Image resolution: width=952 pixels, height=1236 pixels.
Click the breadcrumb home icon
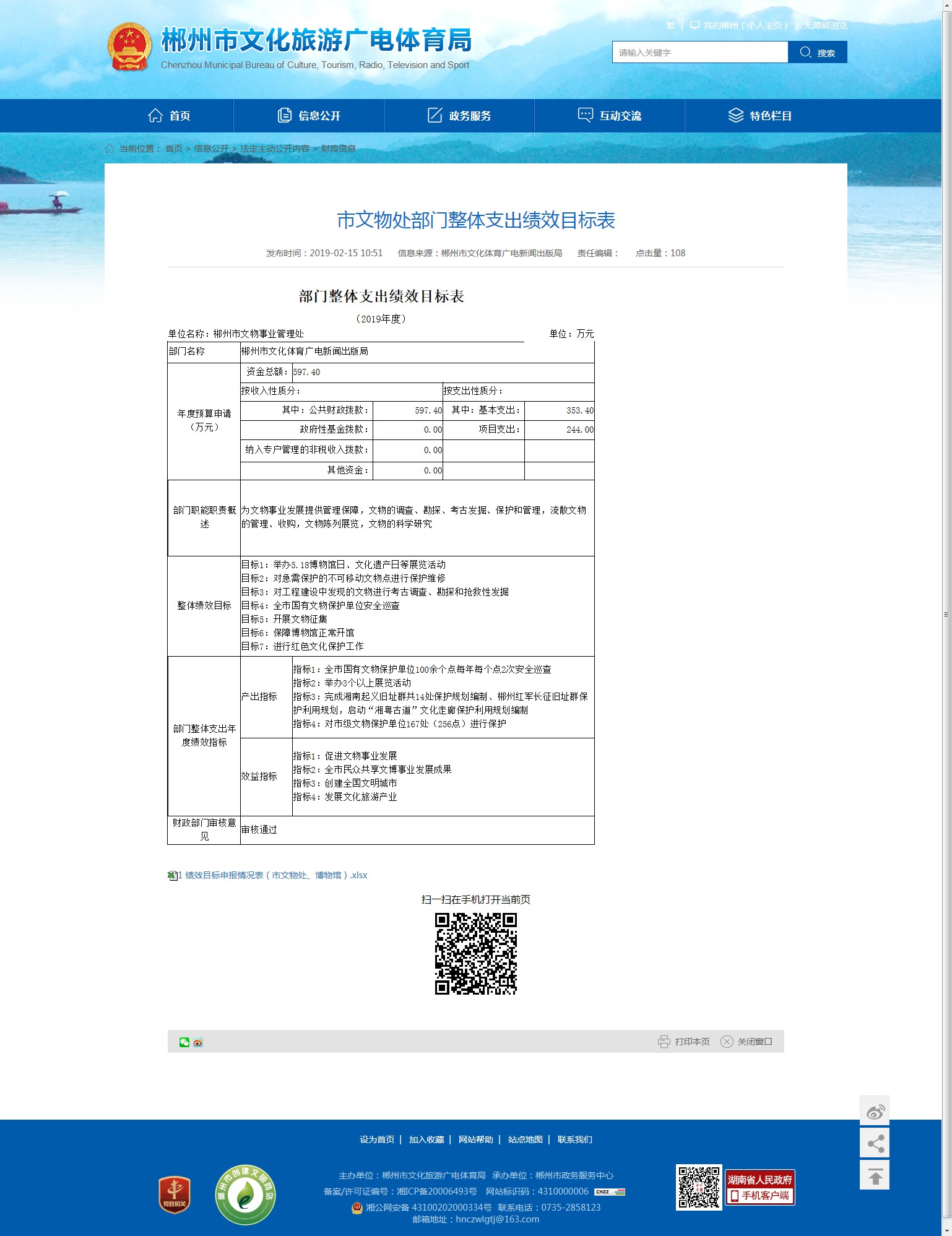(x=110, y=149)
